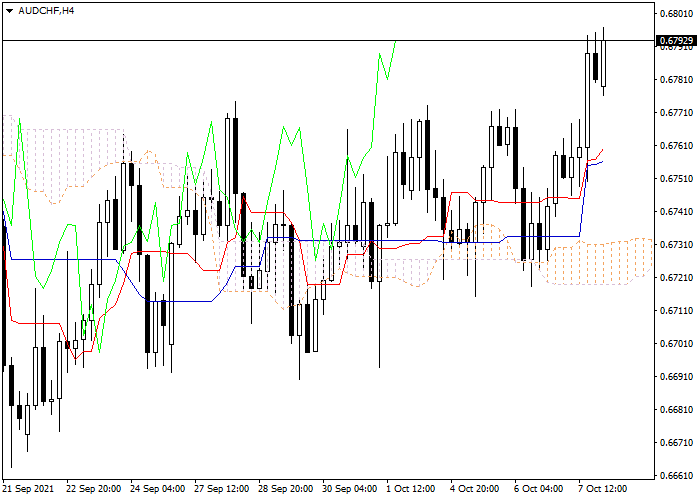Click the 0.67010 price axis label
Image resolution: width=700 pixels, height=500 pixels.
(x=676, y=344)
